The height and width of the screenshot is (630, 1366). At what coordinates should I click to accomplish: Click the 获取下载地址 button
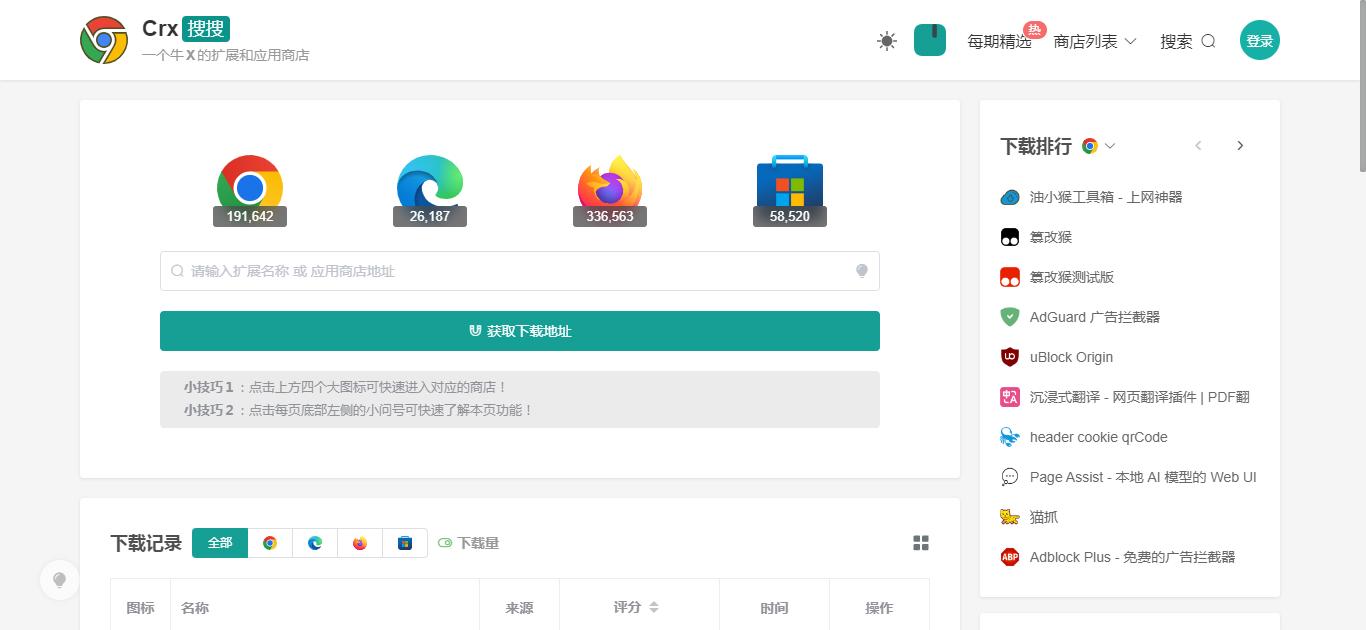pos(520,331)
